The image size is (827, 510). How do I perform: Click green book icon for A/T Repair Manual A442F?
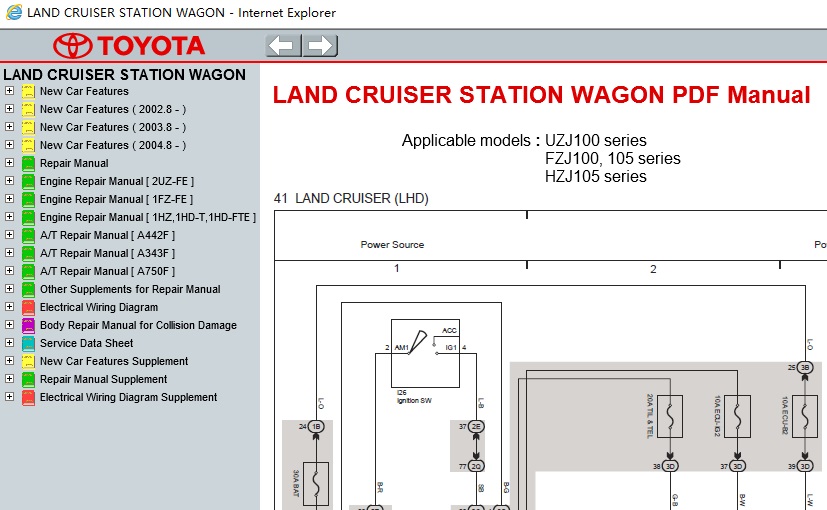(x=28, y=235)
